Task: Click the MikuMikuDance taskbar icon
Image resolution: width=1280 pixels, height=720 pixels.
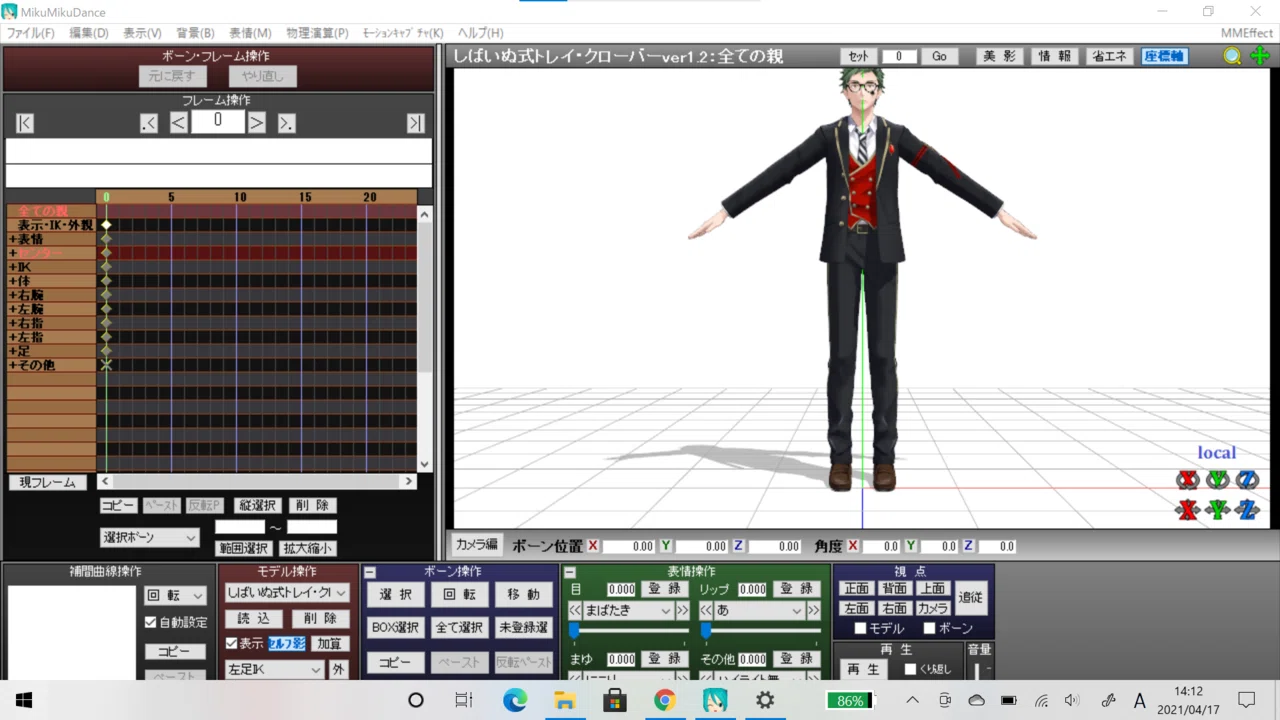Action: pyautogui.click(x=715, y=700)
